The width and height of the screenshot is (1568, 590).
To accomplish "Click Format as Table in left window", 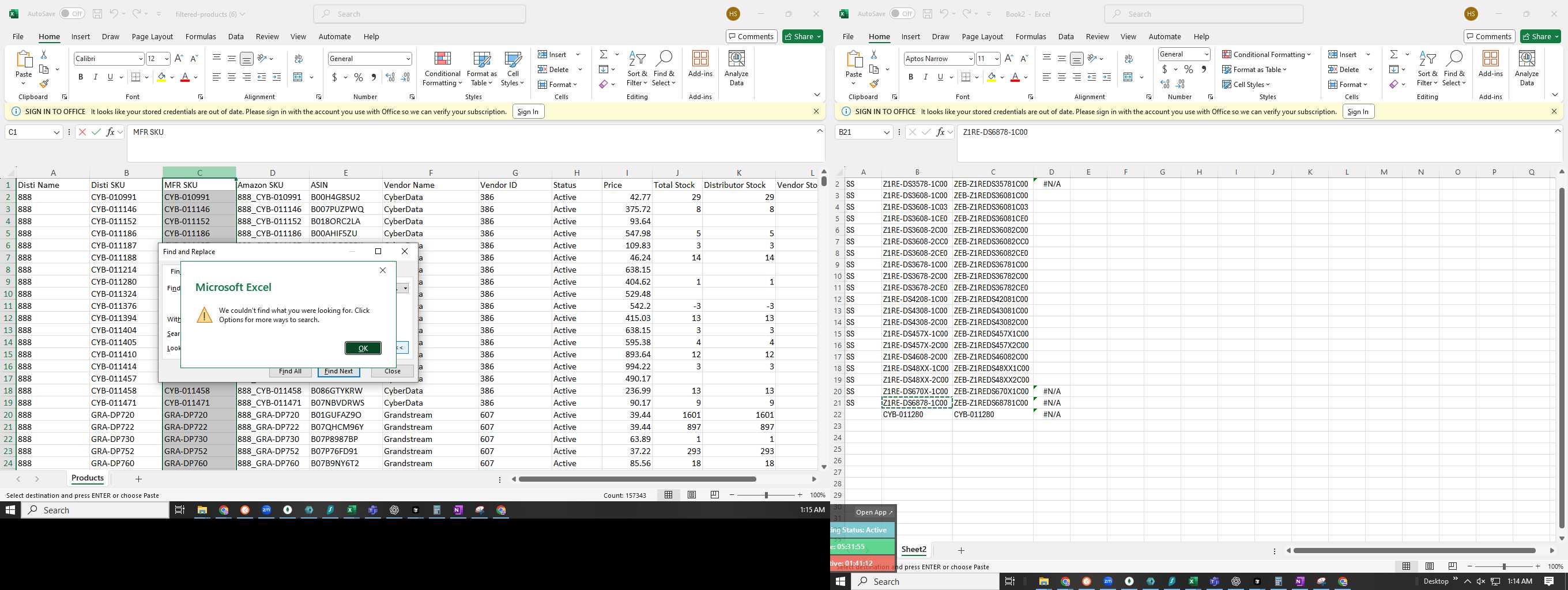I will tap(481, 68).
